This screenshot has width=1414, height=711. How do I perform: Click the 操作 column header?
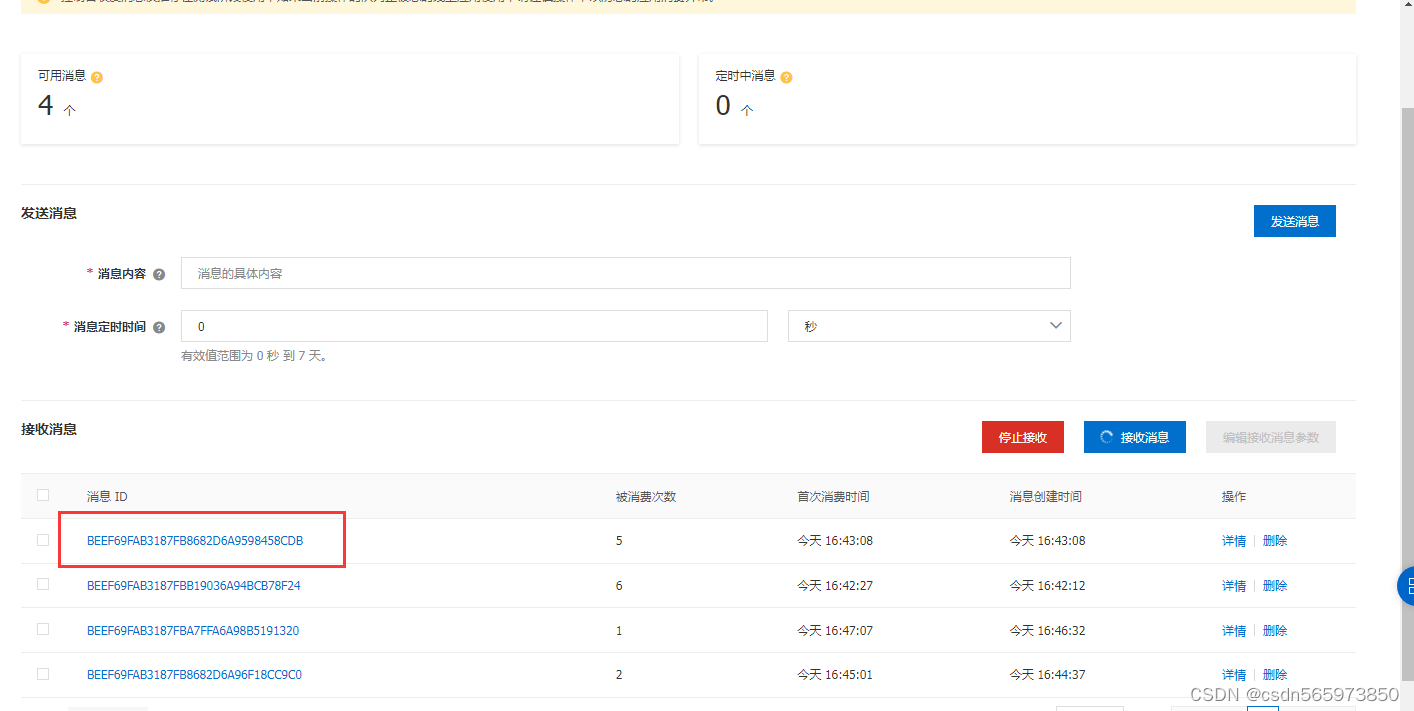[1234, 497]
